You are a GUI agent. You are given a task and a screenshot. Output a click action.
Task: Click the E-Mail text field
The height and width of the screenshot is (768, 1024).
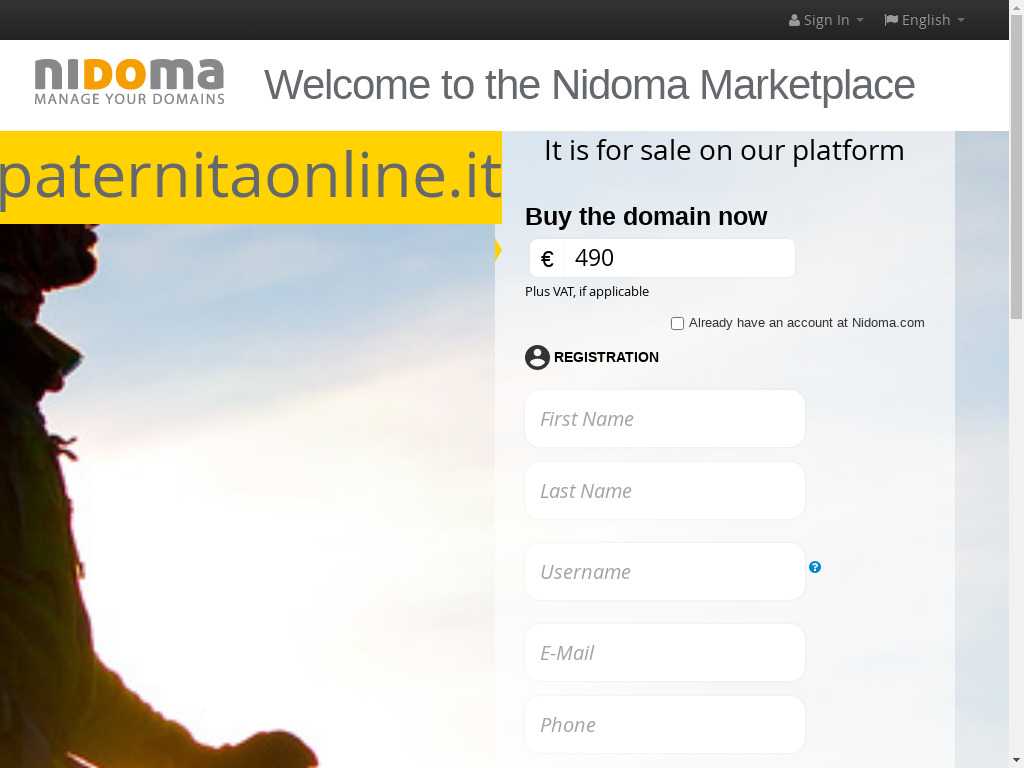click(665, 653)
